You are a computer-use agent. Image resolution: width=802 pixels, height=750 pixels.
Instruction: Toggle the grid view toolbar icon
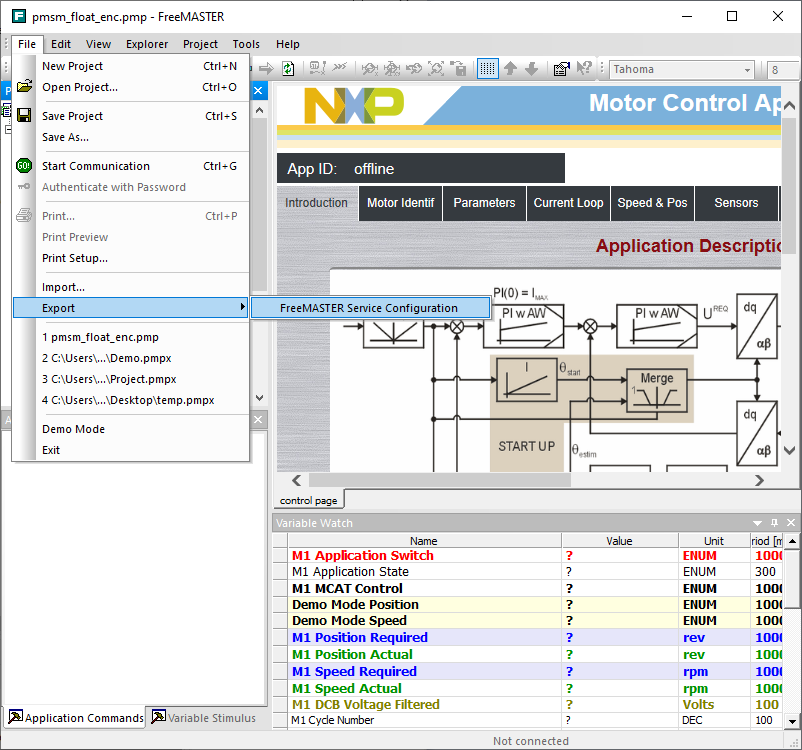(x=487, y=69)
